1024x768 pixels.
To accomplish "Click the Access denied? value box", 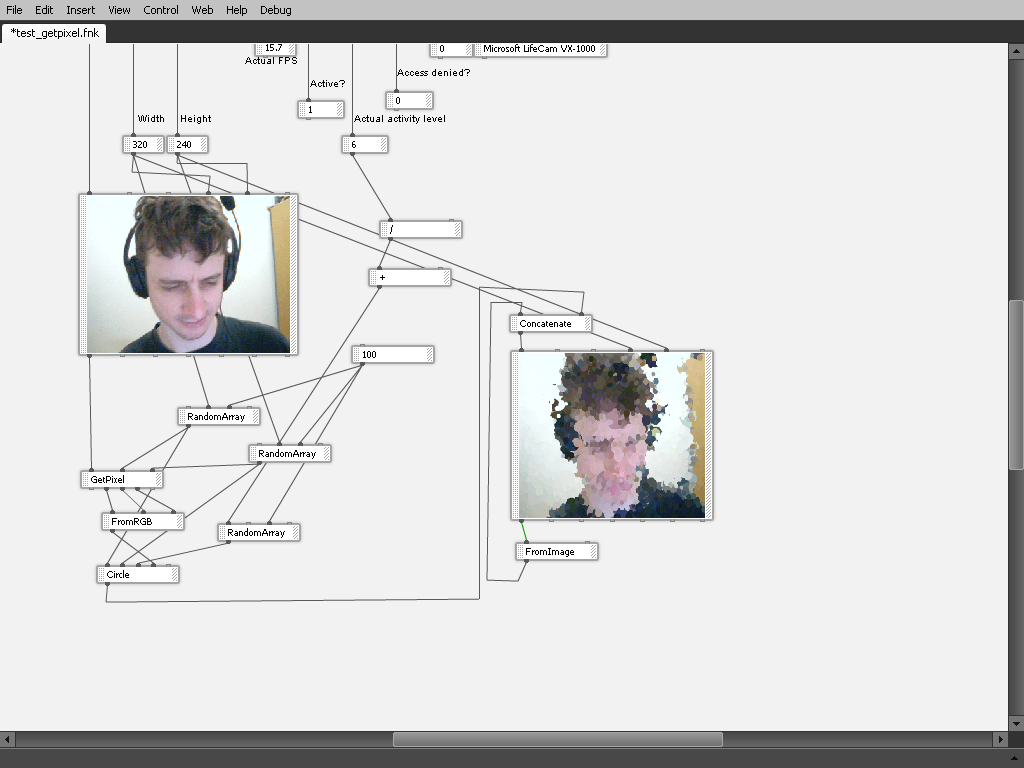I will pos(409,101).
